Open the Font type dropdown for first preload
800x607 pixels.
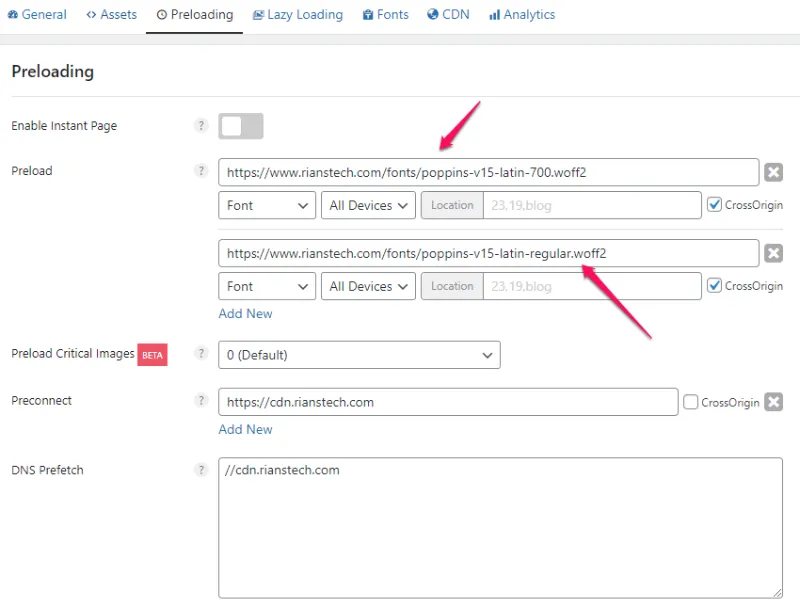267,205
